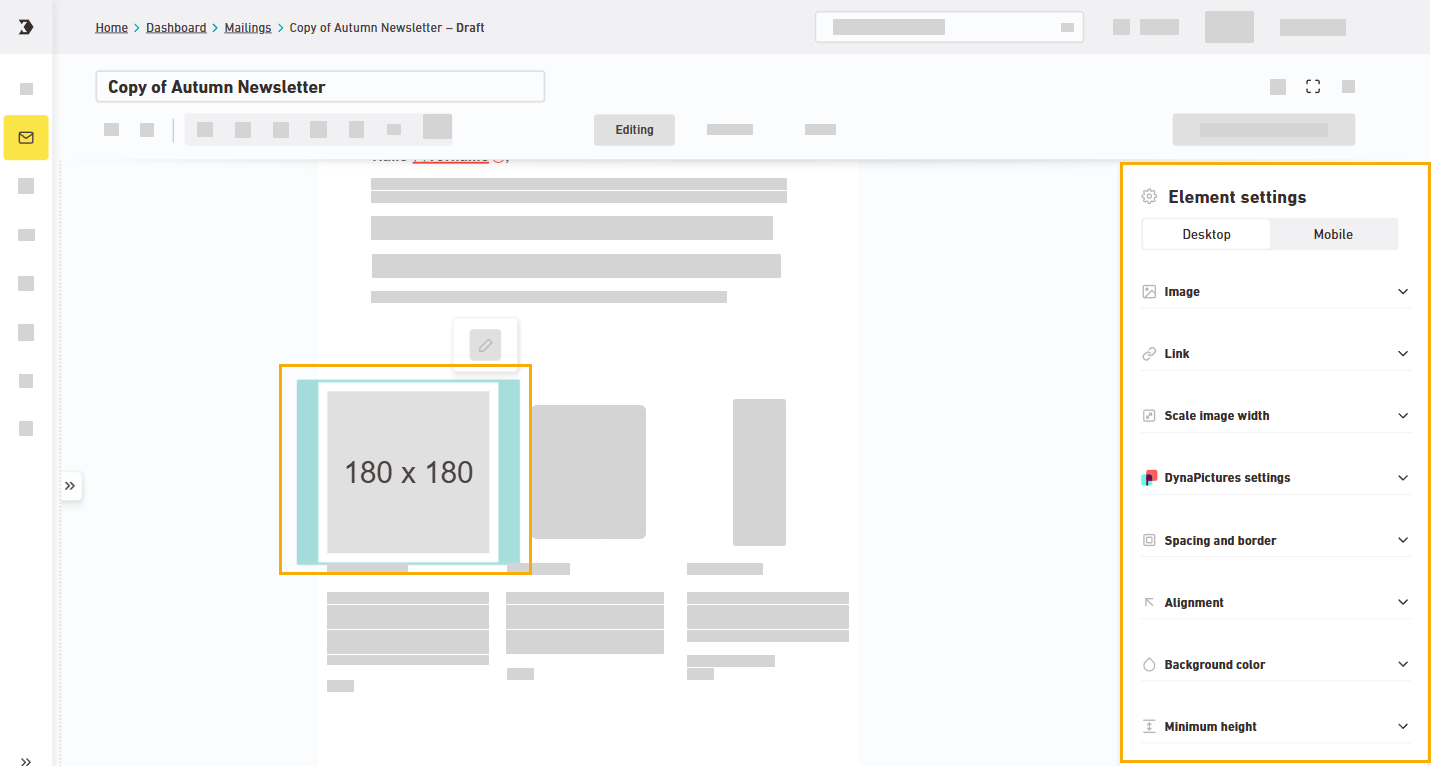The width and height of the screenshot is (1431, 766).
Task: Expand the Link settings section
Action: (1276, 354)
